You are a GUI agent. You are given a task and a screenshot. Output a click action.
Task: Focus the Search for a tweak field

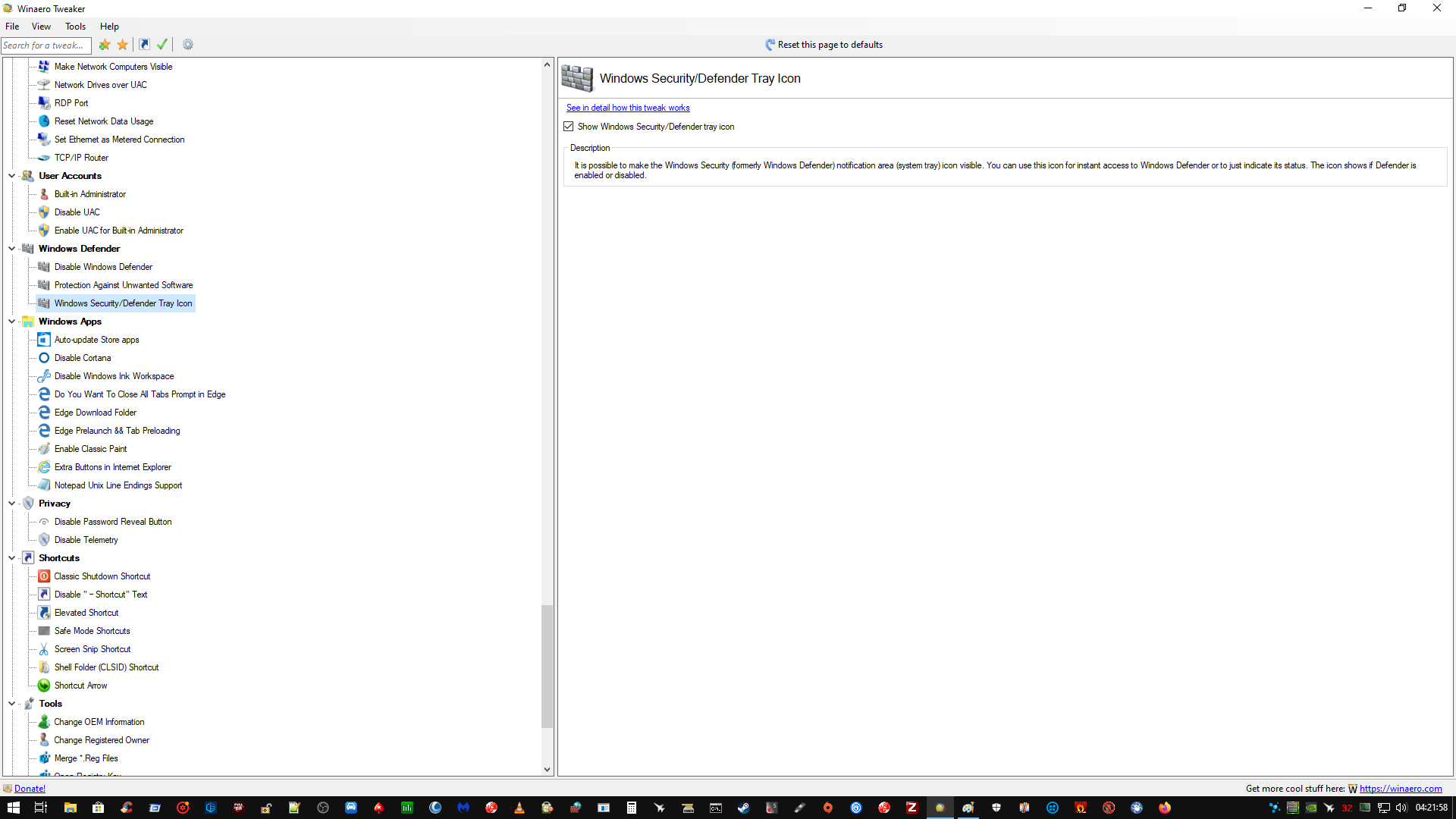click(45, 45)
